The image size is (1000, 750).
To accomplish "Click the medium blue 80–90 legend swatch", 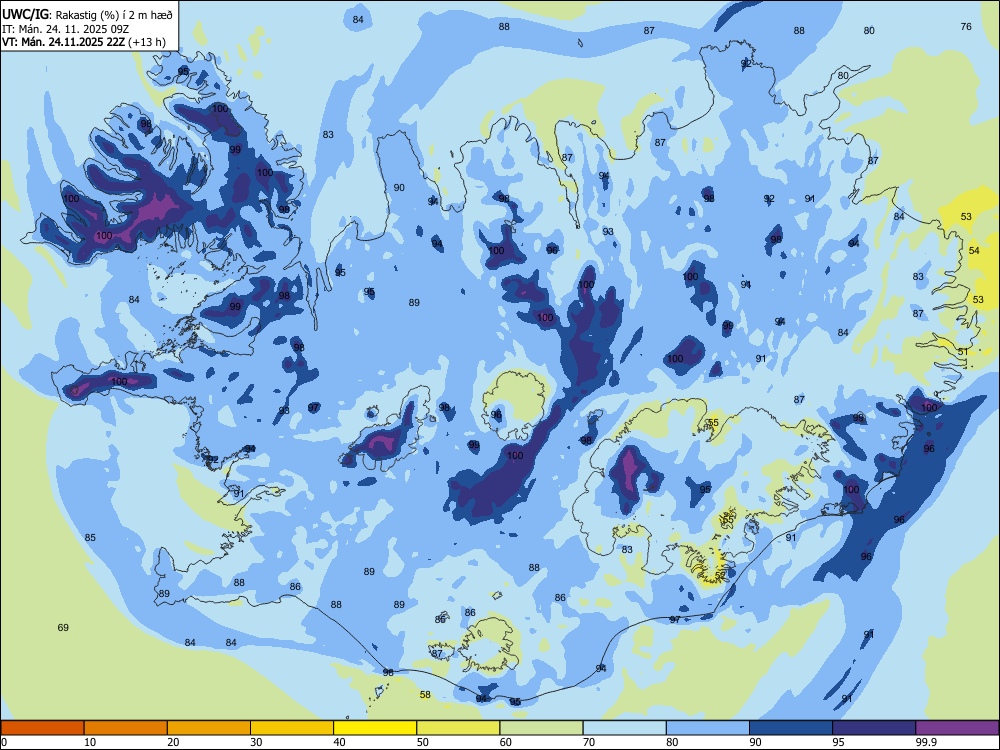I will click(x=708, y=728).
